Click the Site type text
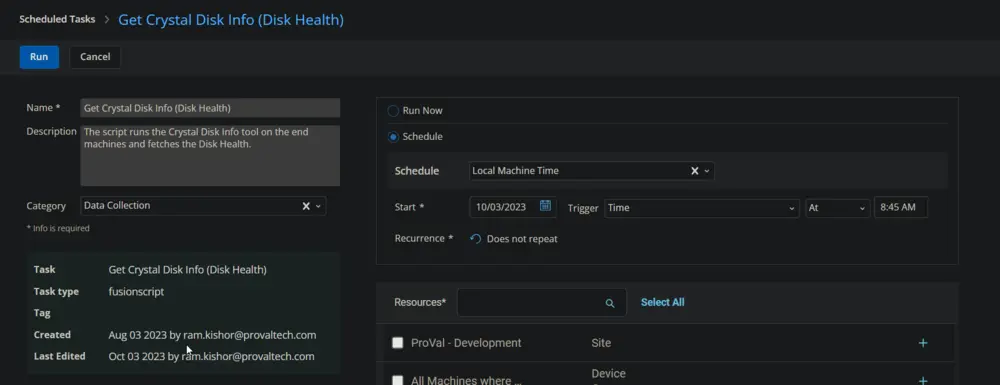 pos(601,343)
